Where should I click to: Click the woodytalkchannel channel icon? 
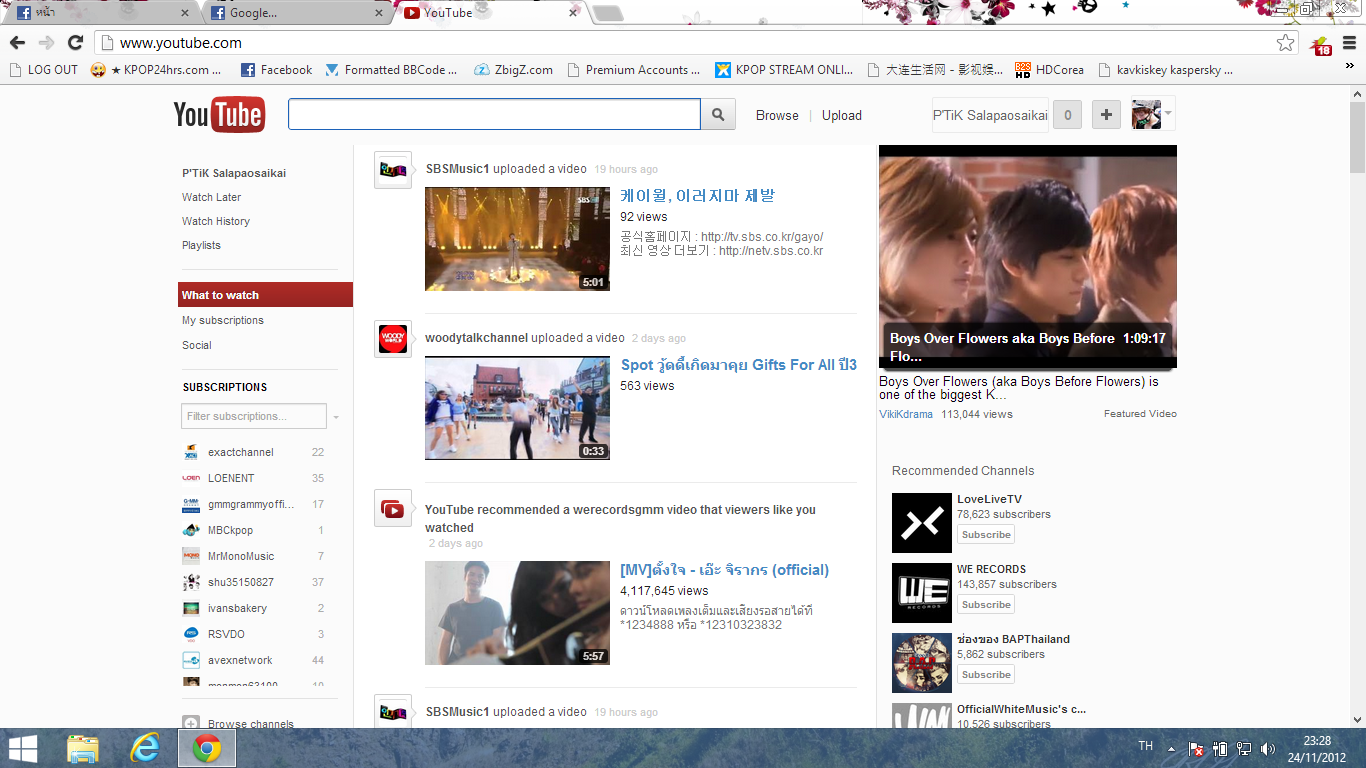[x=393, y=339]
